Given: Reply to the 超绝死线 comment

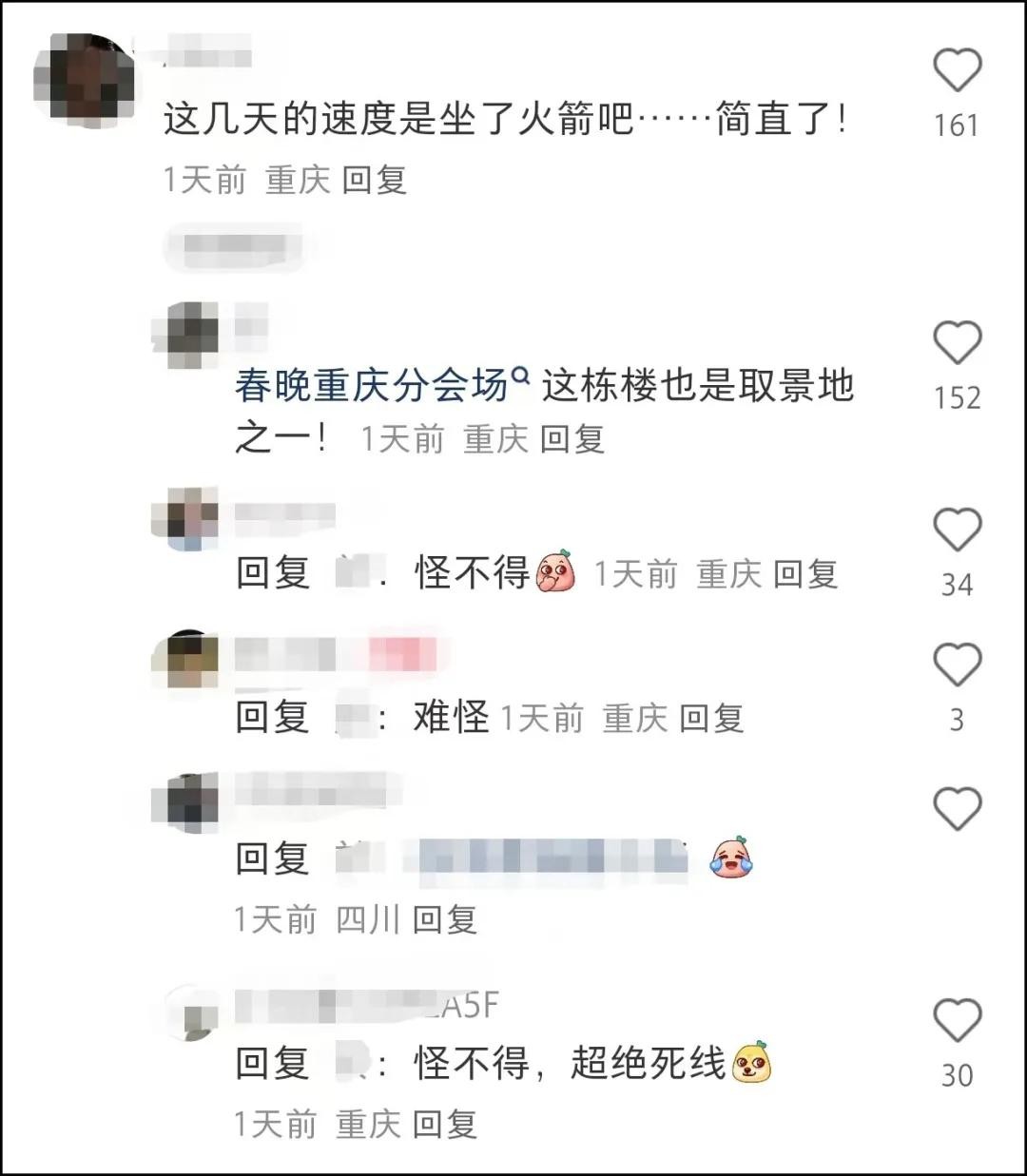Looking at the screenshot, I should click(445, 1124).
